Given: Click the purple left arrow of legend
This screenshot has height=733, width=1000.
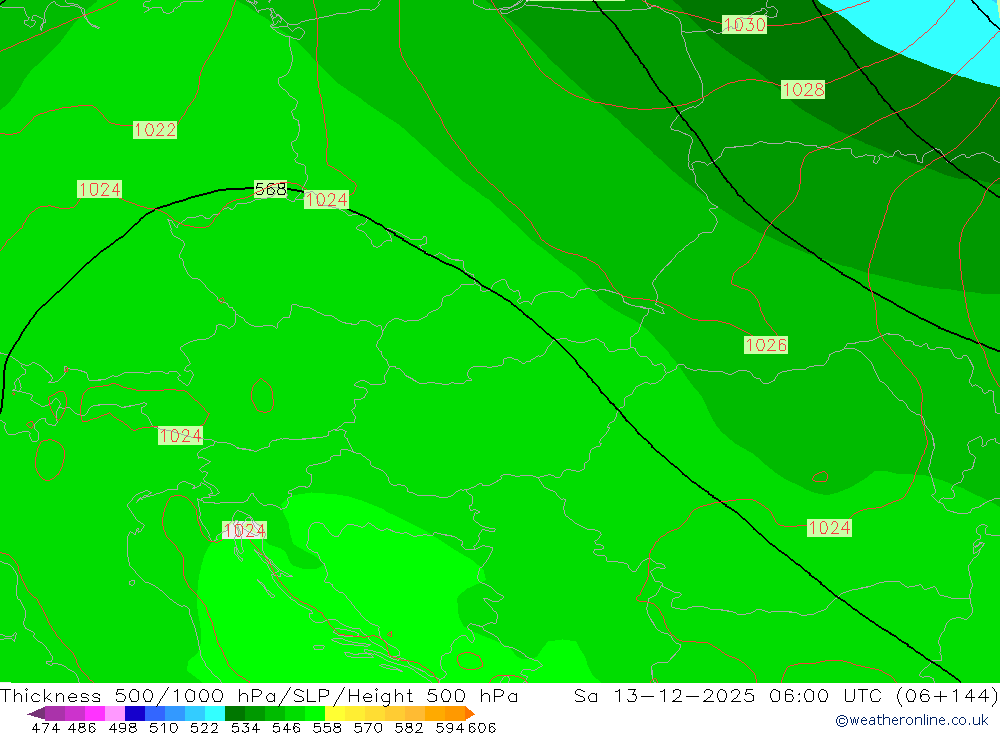Looking at the screenshot, I should click(x=36, y=713).
